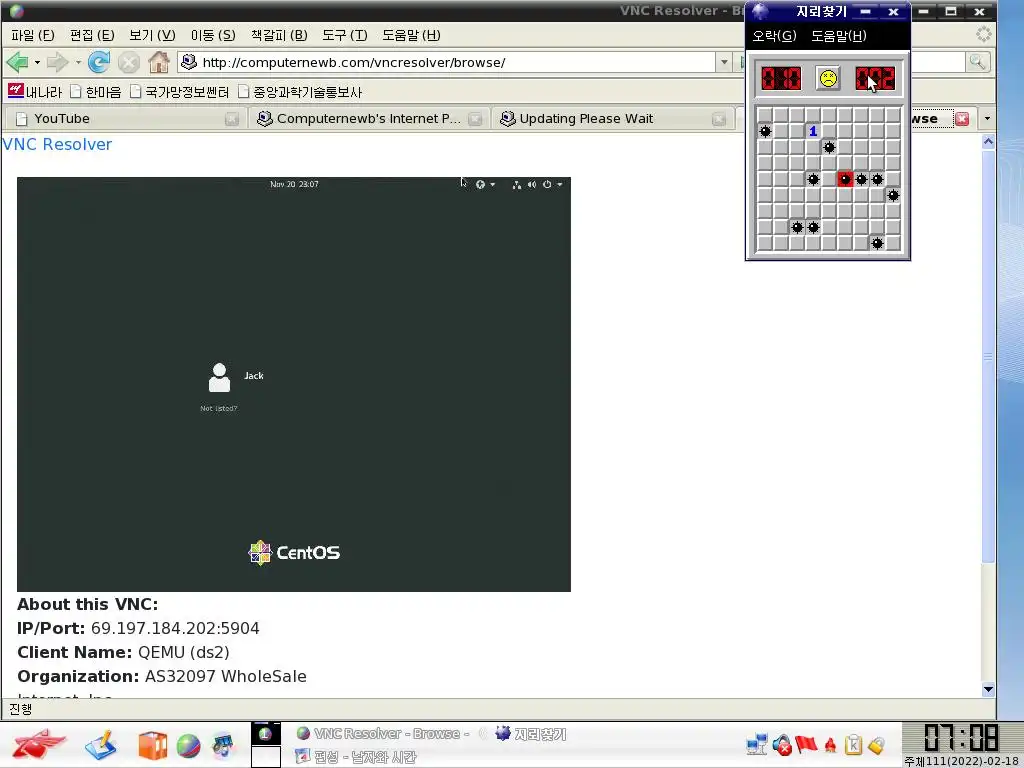
Task: Switch to Computernewb's Internet P... tab
Action: coord(369,119)
